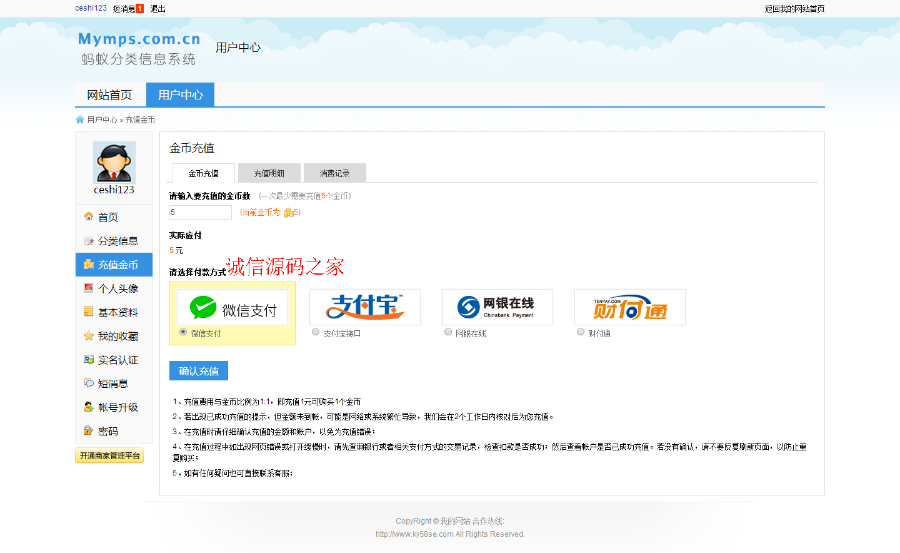
Task: Click the star icon beside 我的收藏
Action: pos(88,336)
